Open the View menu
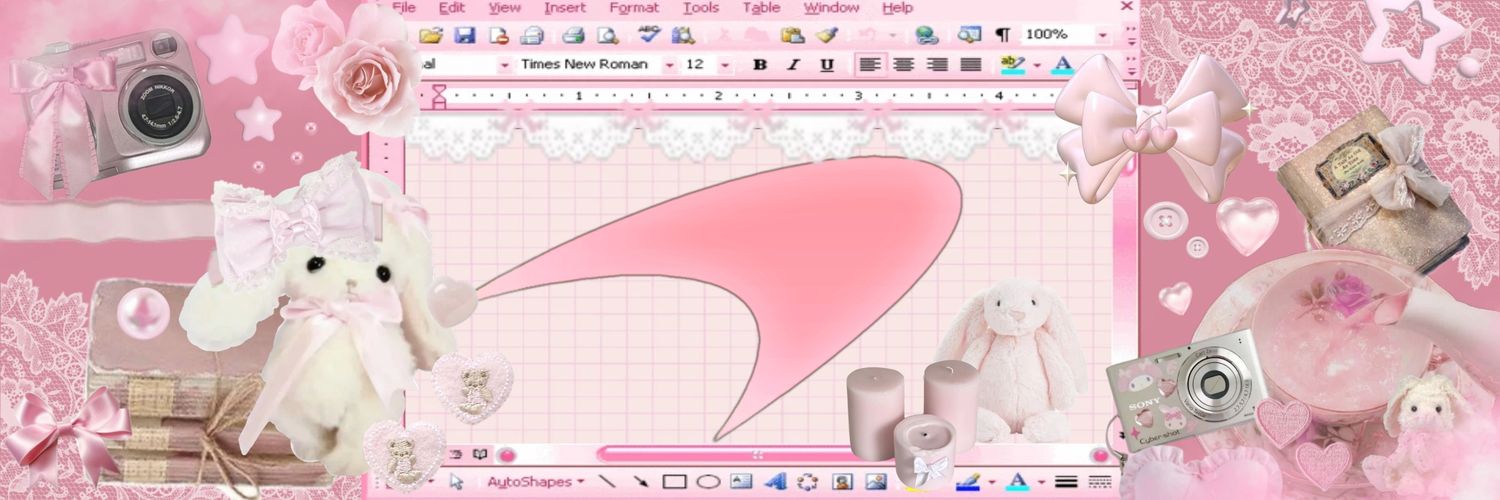Viewport: 1500px width, 500px height. pyautogui.click(x=505, y=8)
